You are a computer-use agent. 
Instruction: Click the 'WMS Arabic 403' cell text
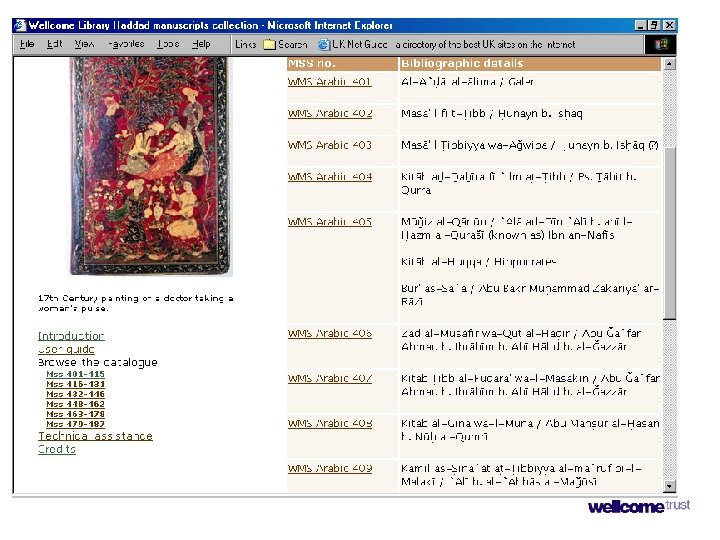click(330, 145)
